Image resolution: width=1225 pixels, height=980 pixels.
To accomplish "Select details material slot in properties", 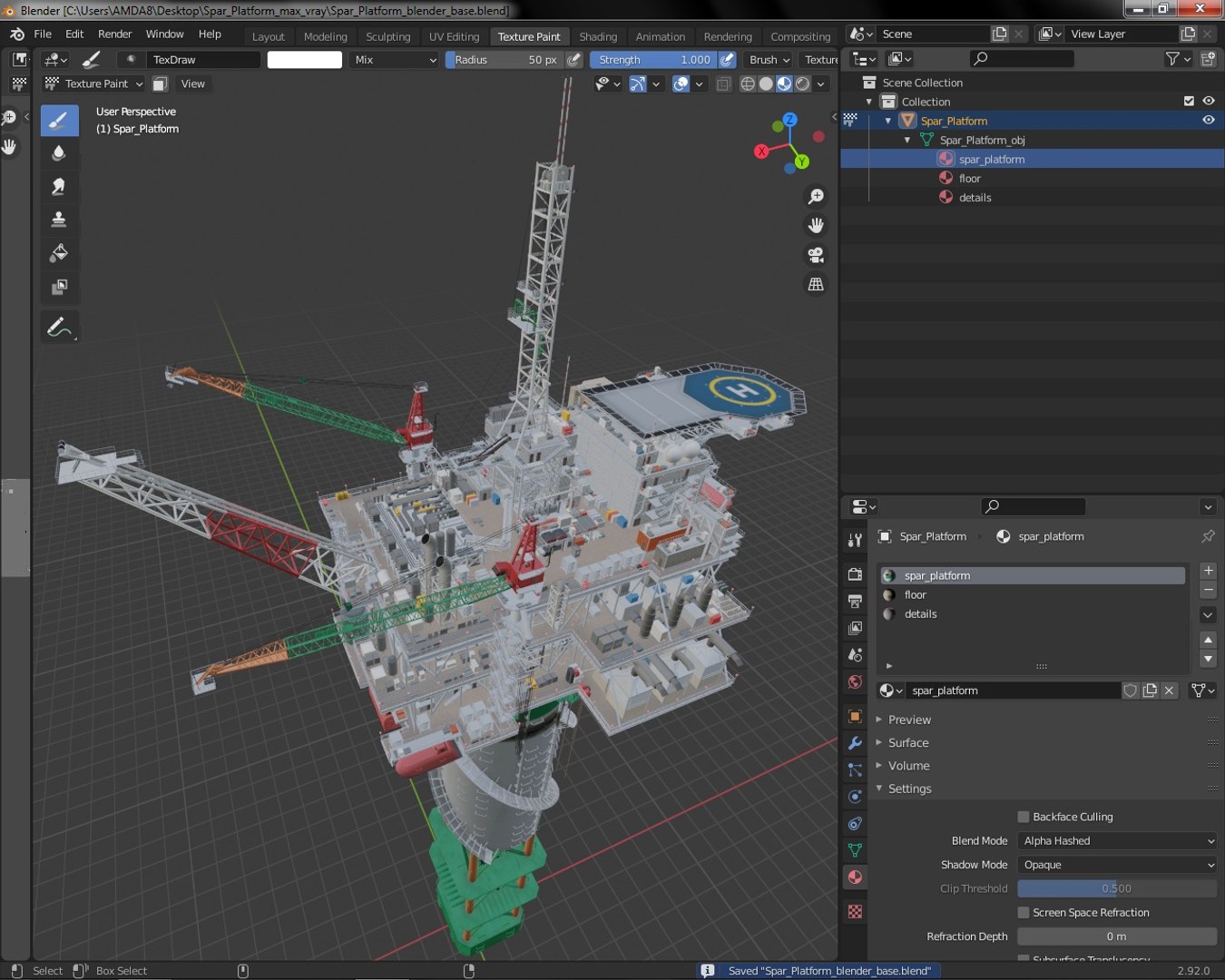I will point(1033,614).
